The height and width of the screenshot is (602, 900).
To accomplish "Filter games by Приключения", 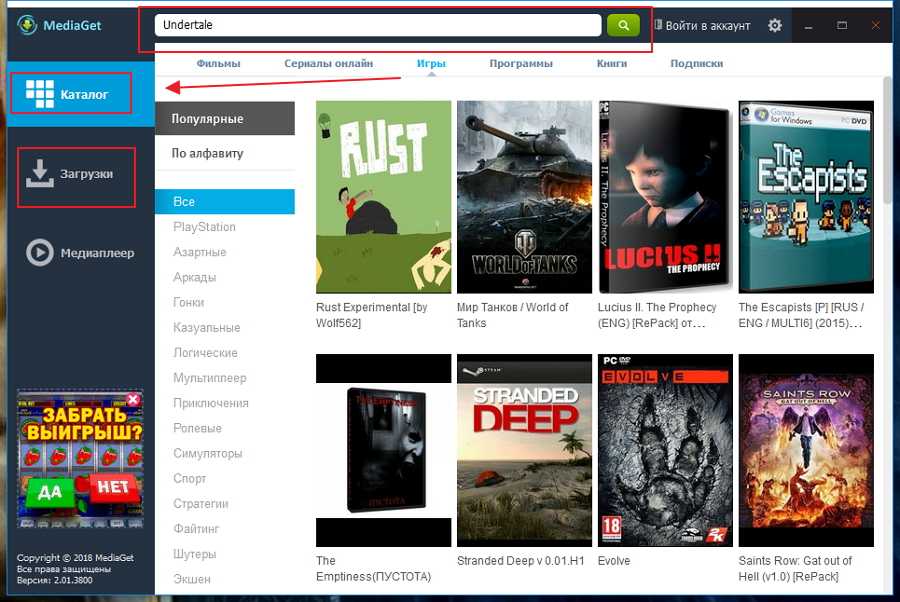I will tap(211, 403).
